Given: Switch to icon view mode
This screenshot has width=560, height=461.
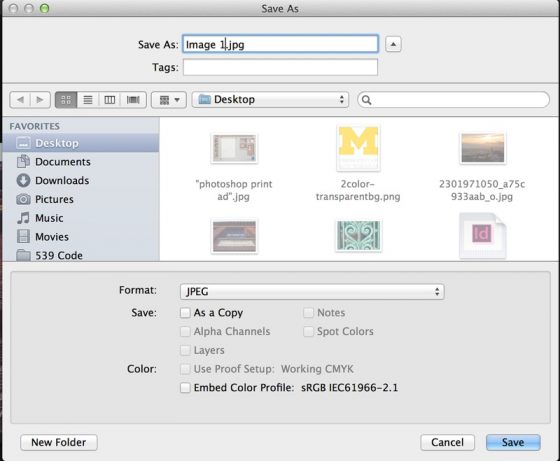Looking at the screenshot, I should 66,100.
